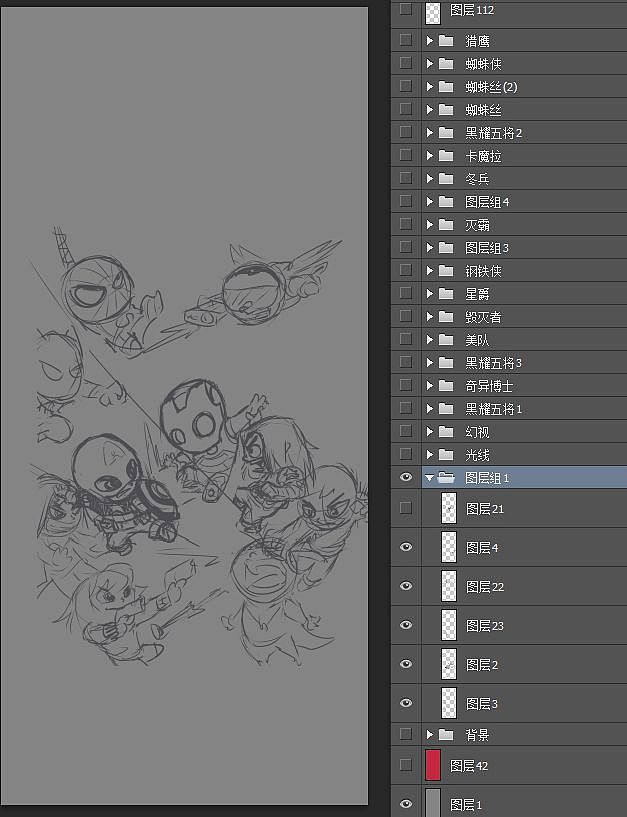Viewport: 627px width, 817px height.
Task: Click the red thumbnail of 图层42
Action: 433,765
